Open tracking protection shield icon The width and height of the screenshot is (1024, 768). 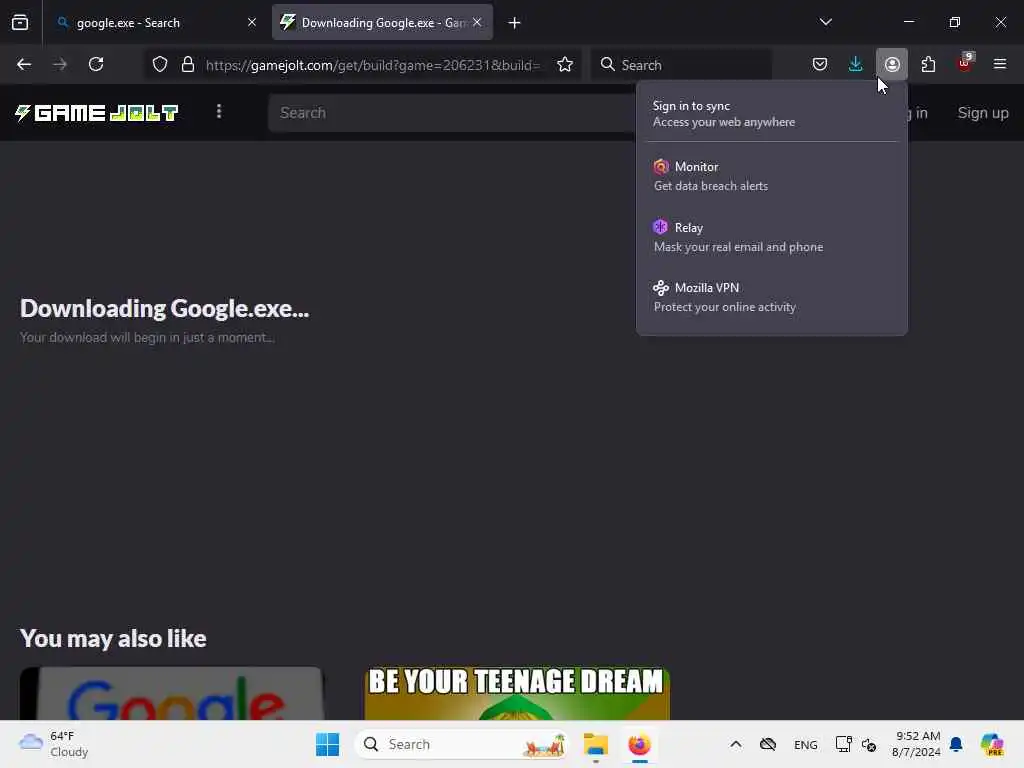(x=160, y=64)
